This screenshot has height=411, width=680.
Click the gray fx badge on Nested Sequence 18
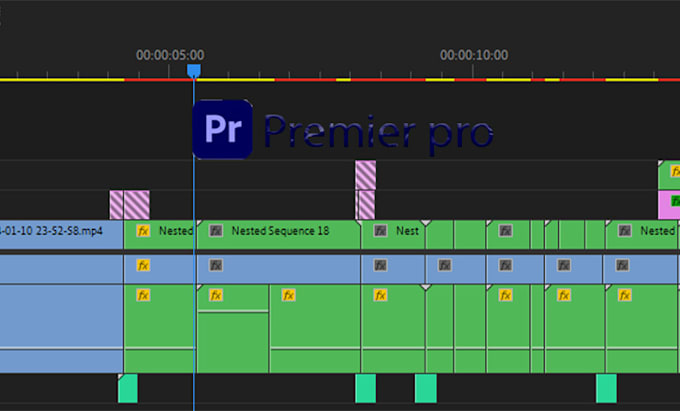(216, 231)
